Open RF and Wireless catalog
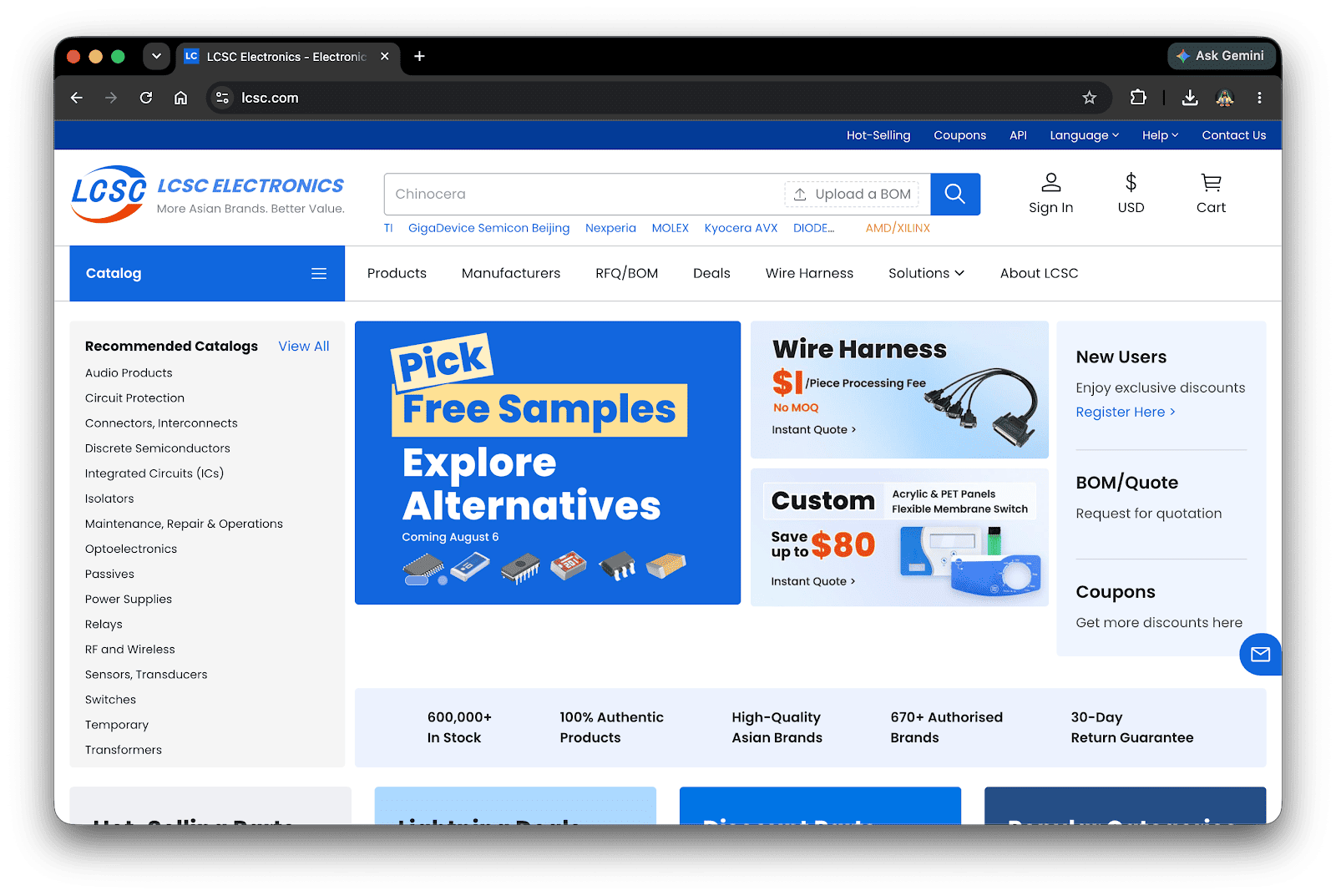Screen dimensions: 1336x896 click(130, 649)
